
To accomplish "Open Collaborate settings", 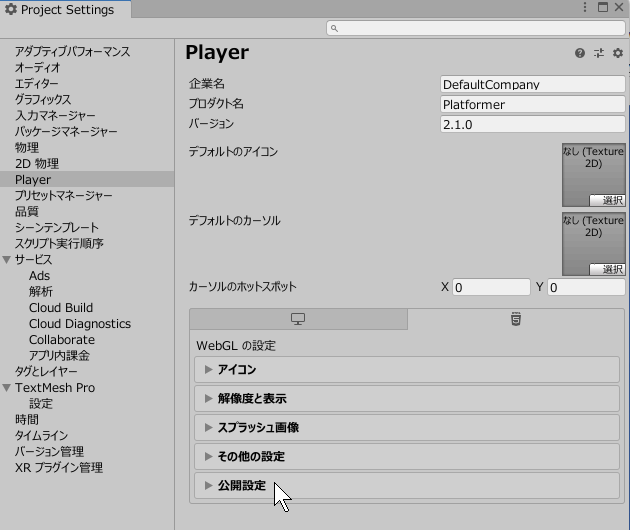I will coord(62,340).
